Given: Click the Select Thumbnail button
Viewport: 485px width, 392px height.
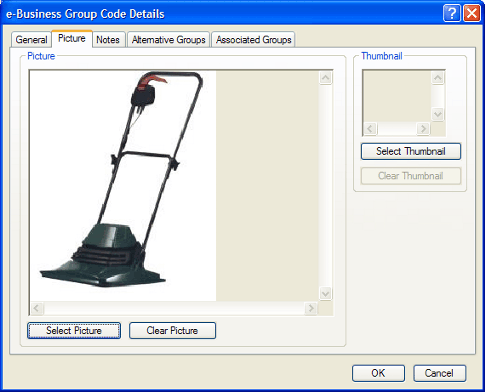Looking at the screenshot, I should click(x=411, y=151).
